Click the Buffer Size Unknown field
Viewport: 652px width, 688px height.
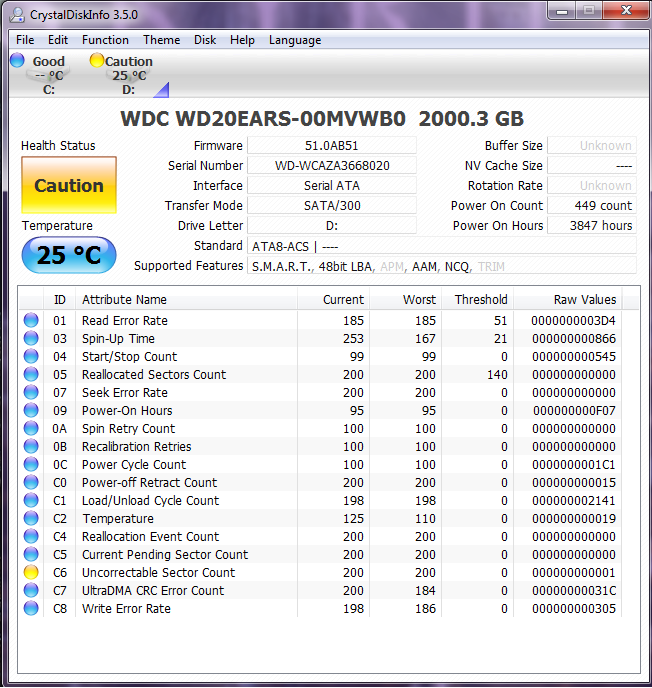coord(592,145)
